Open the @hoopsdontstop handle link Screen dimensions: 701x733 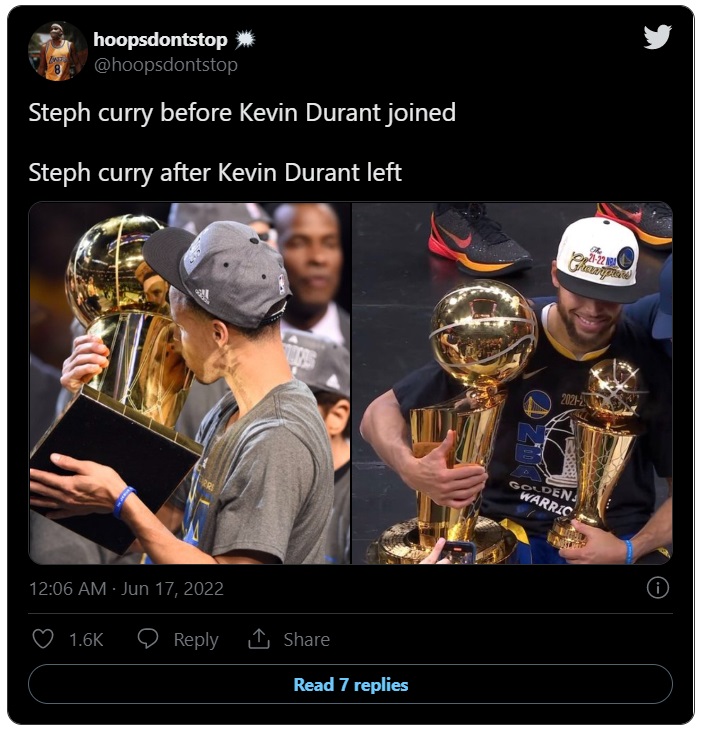(166, 65)
